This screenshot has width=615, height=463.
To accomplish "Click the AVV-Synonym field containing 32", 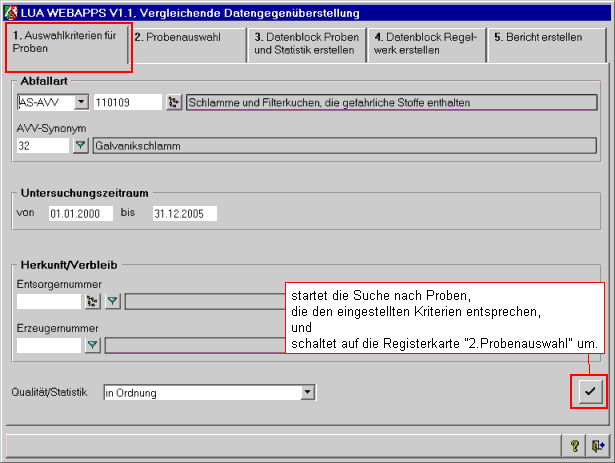I will pyautogui.click(x=43, y=146).
